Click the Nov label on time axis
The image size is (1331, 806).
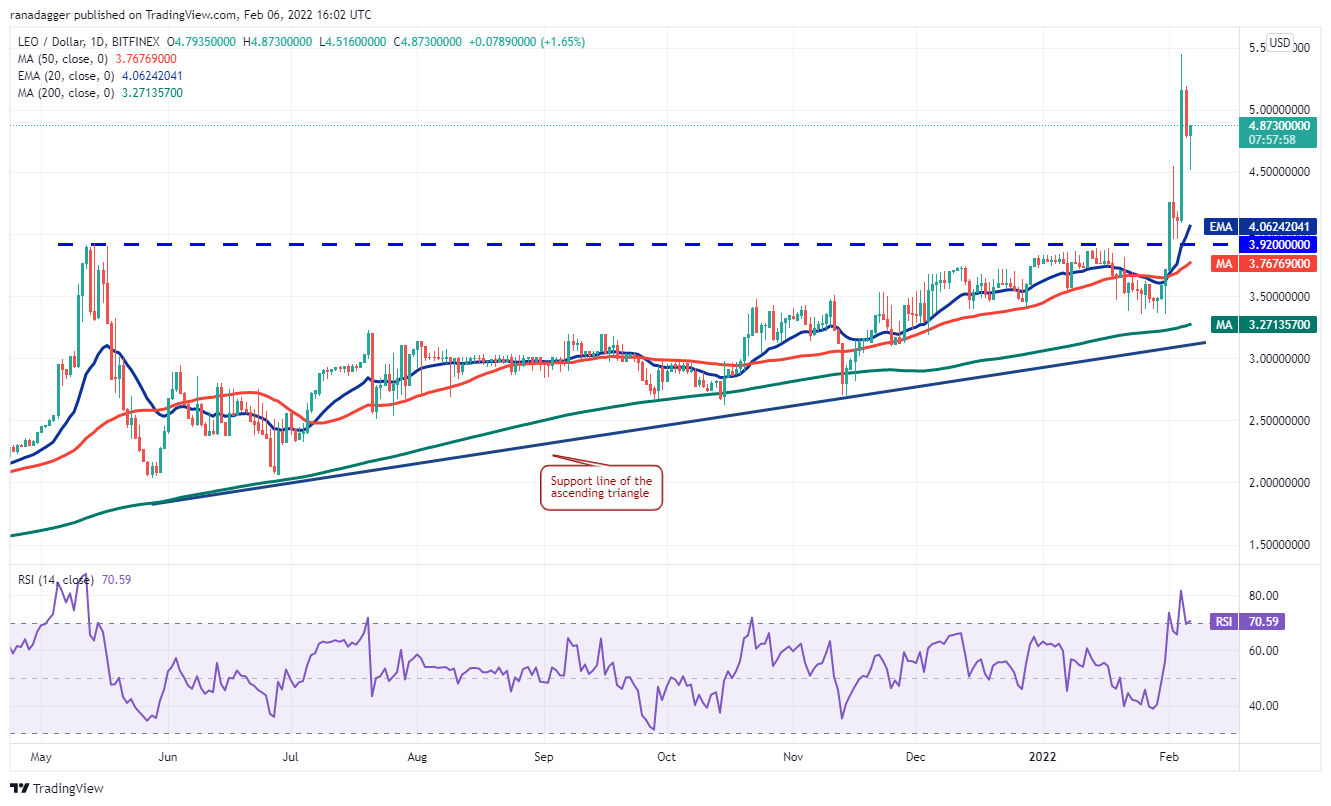click(x=793, y=757)
